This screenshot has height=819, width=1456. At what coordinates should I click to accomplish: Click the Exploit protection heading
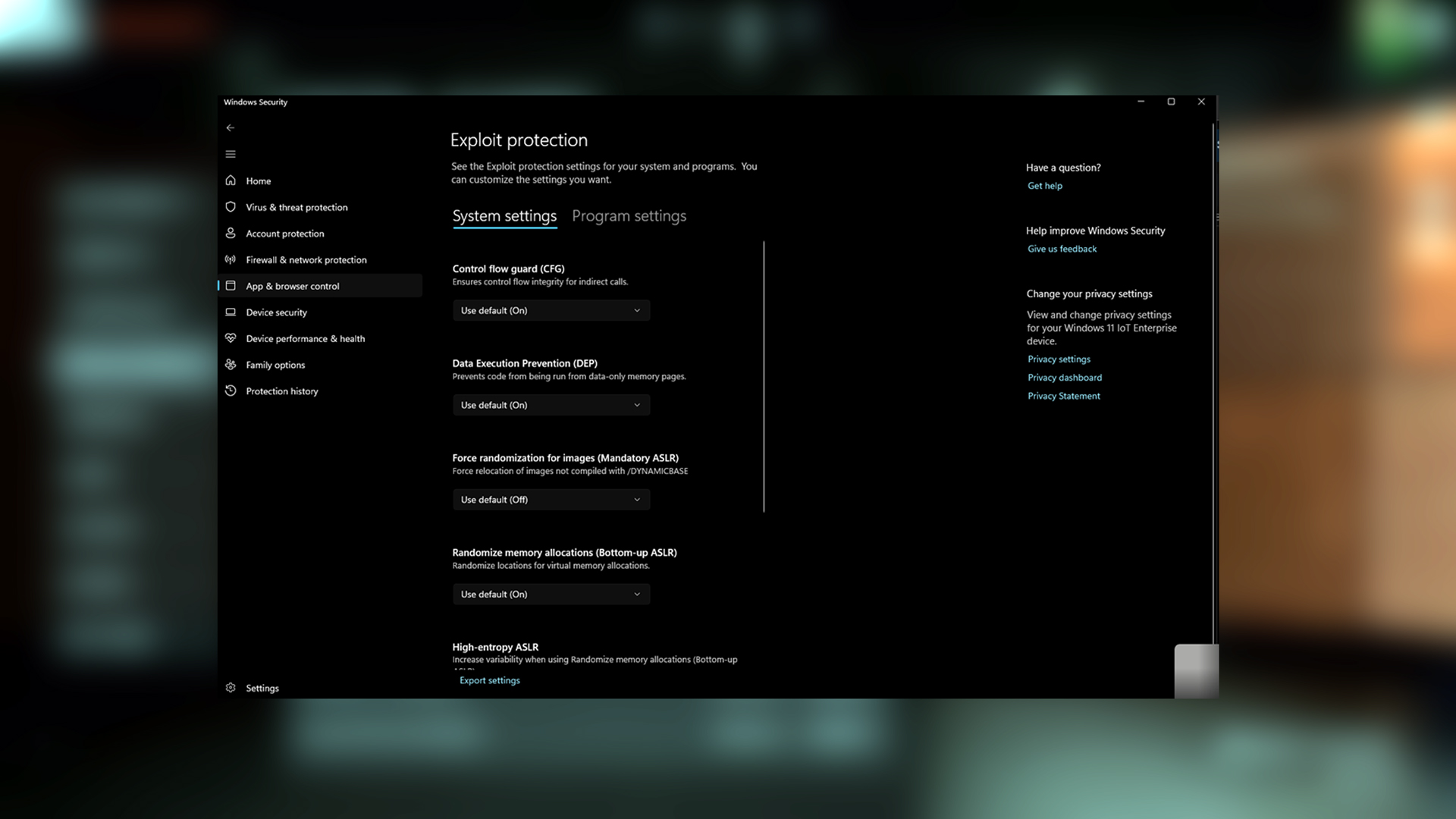click(519, 140)
